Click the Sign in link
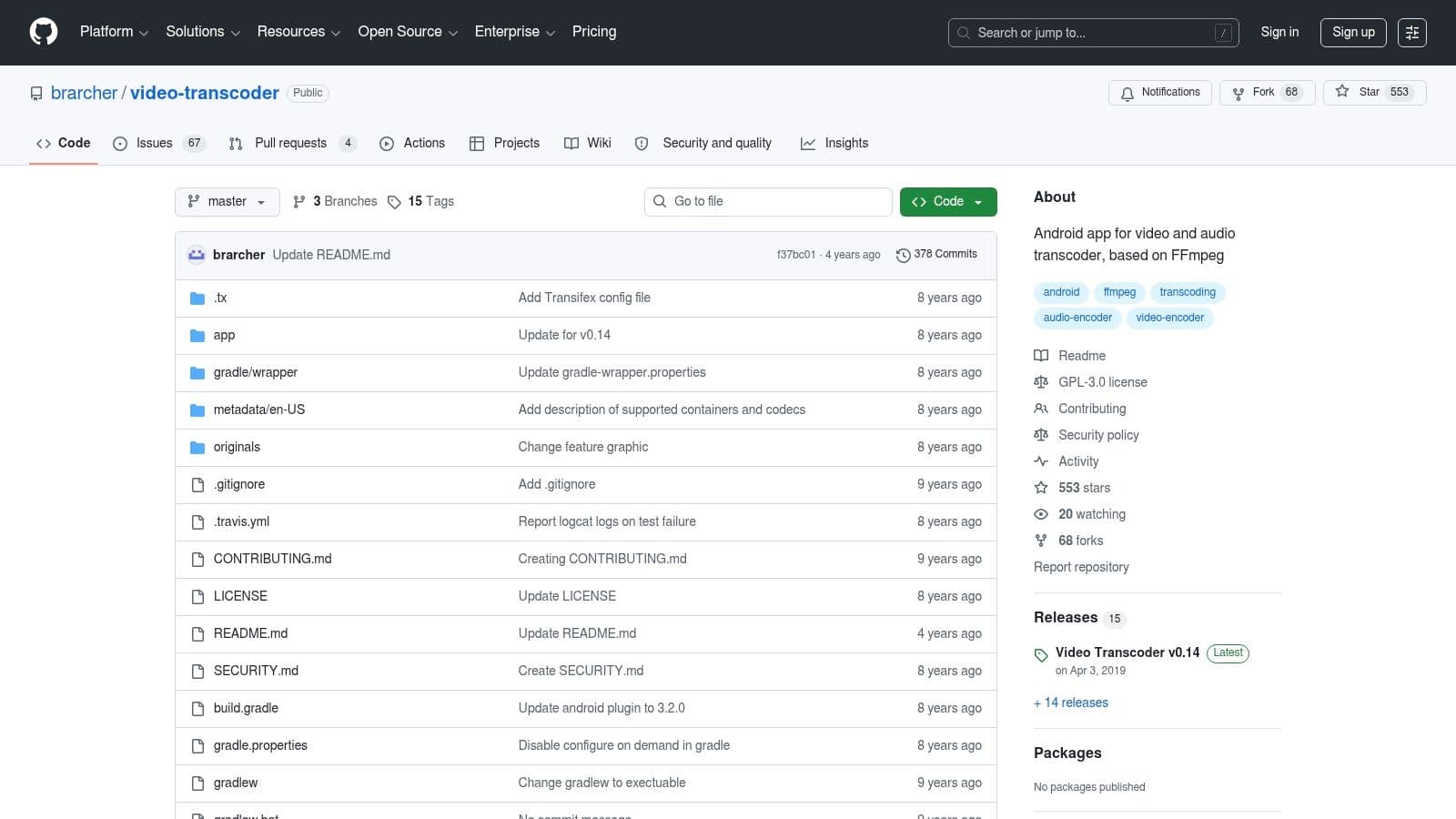This screenshot has height=819, width=1456. click(x=1279, y=32)
